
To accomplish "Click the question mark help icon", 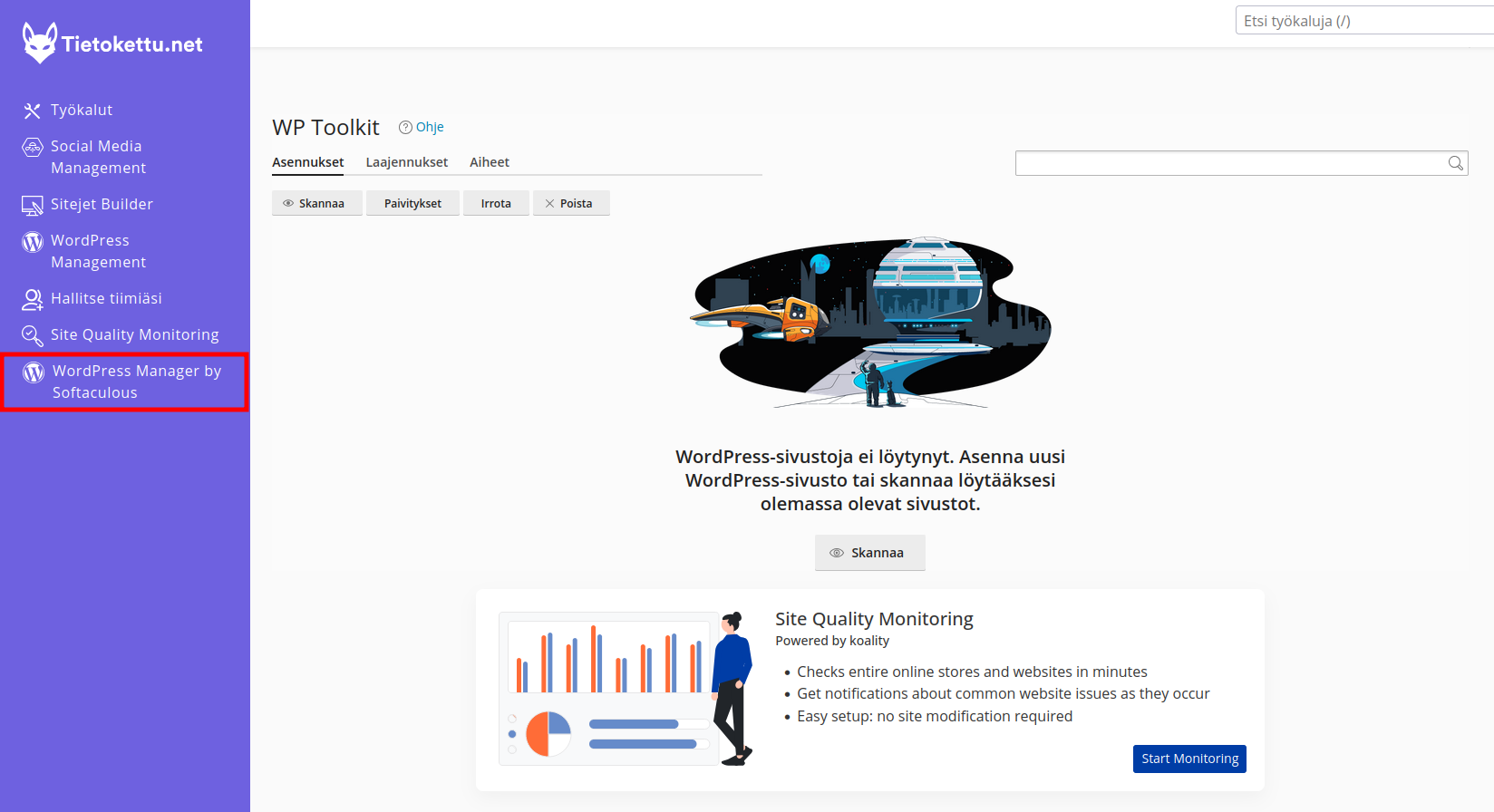I will pos(405,127).
